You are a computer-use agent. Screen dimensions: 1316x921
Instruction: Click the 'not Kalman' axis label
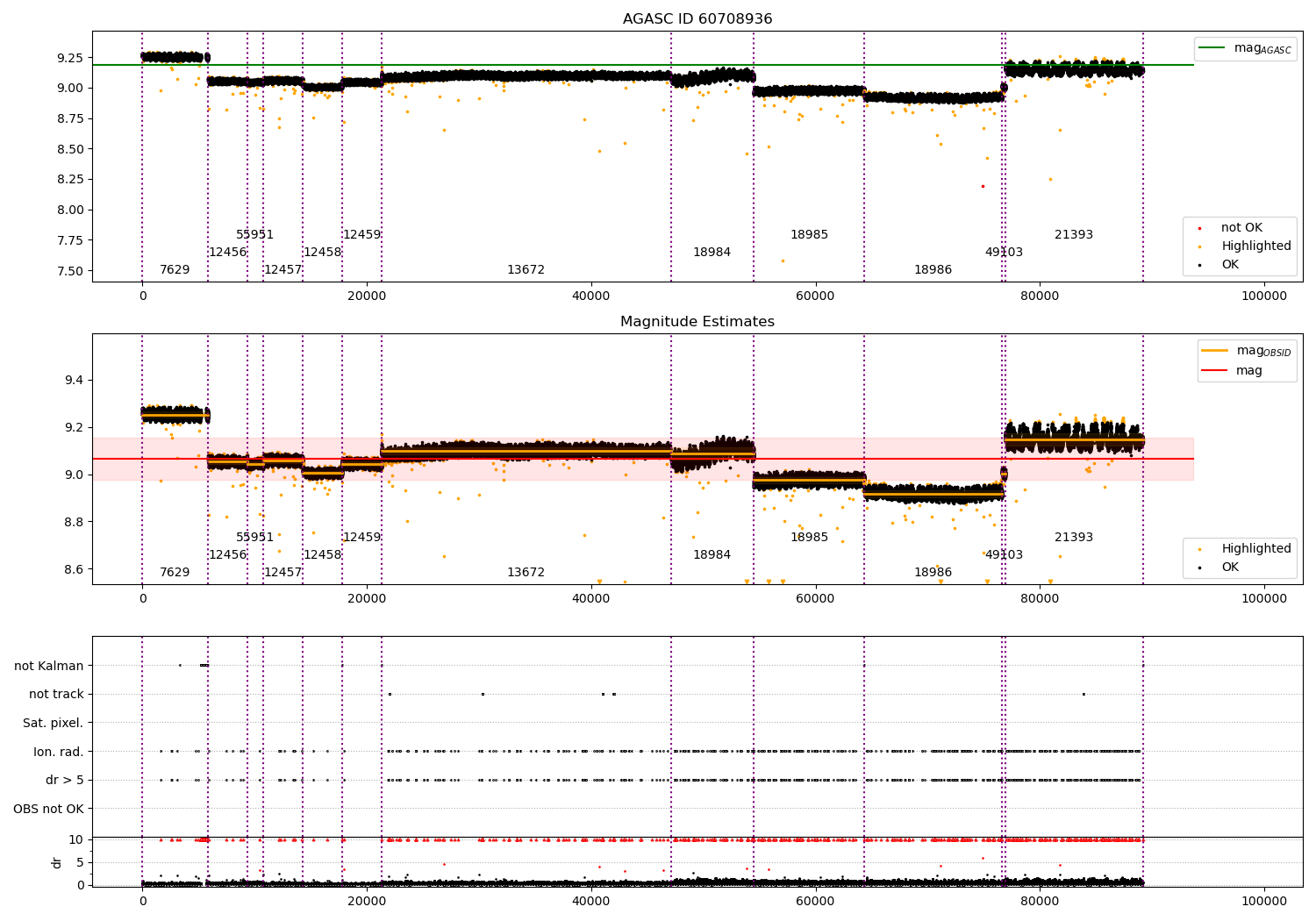click(x=49, y=667)
